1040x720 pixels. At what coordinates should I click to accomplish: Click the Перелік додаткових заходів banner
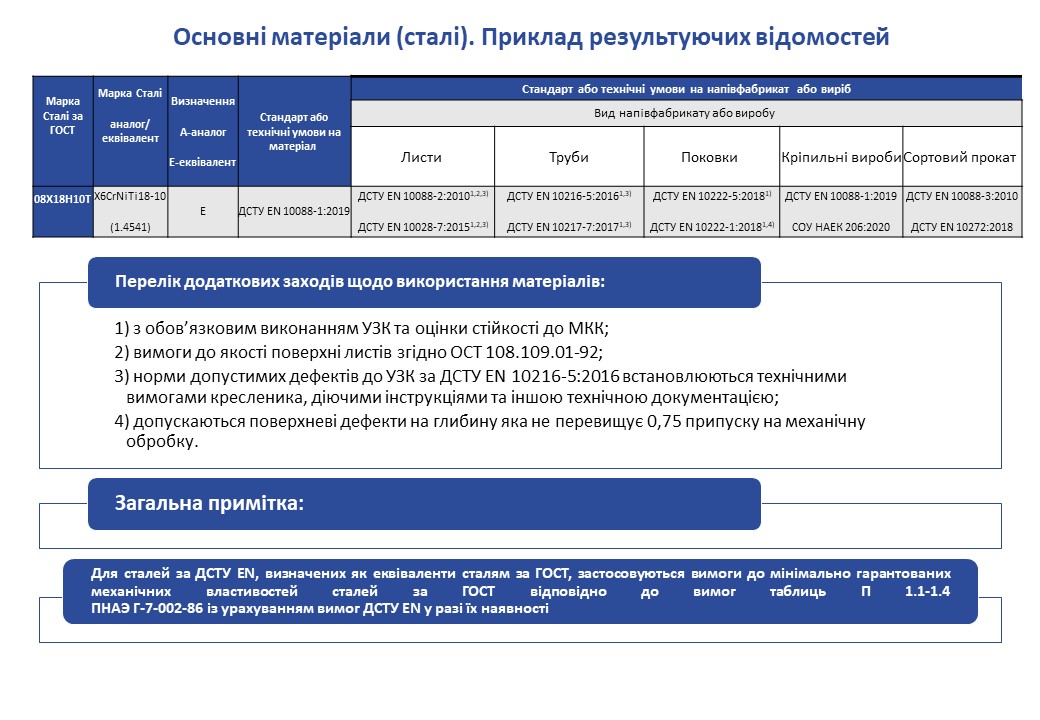[424, 282]
